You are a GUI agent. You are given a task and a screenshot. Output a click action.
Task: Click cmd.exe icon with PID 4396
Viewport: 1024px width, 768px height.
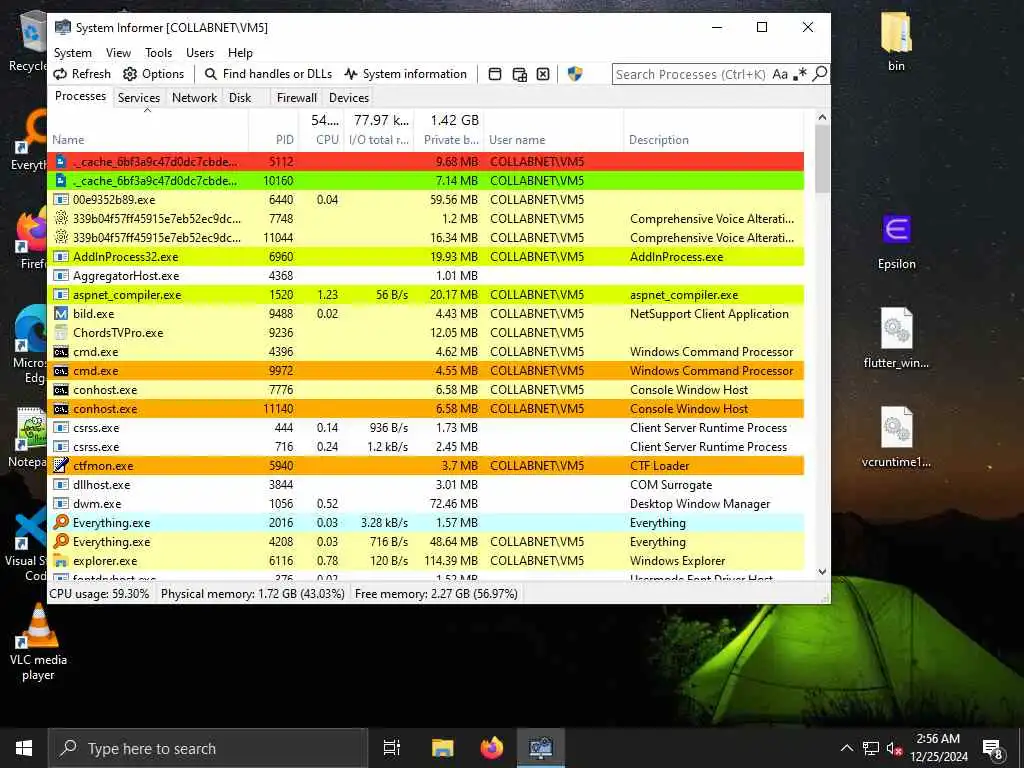click(61, 351)
